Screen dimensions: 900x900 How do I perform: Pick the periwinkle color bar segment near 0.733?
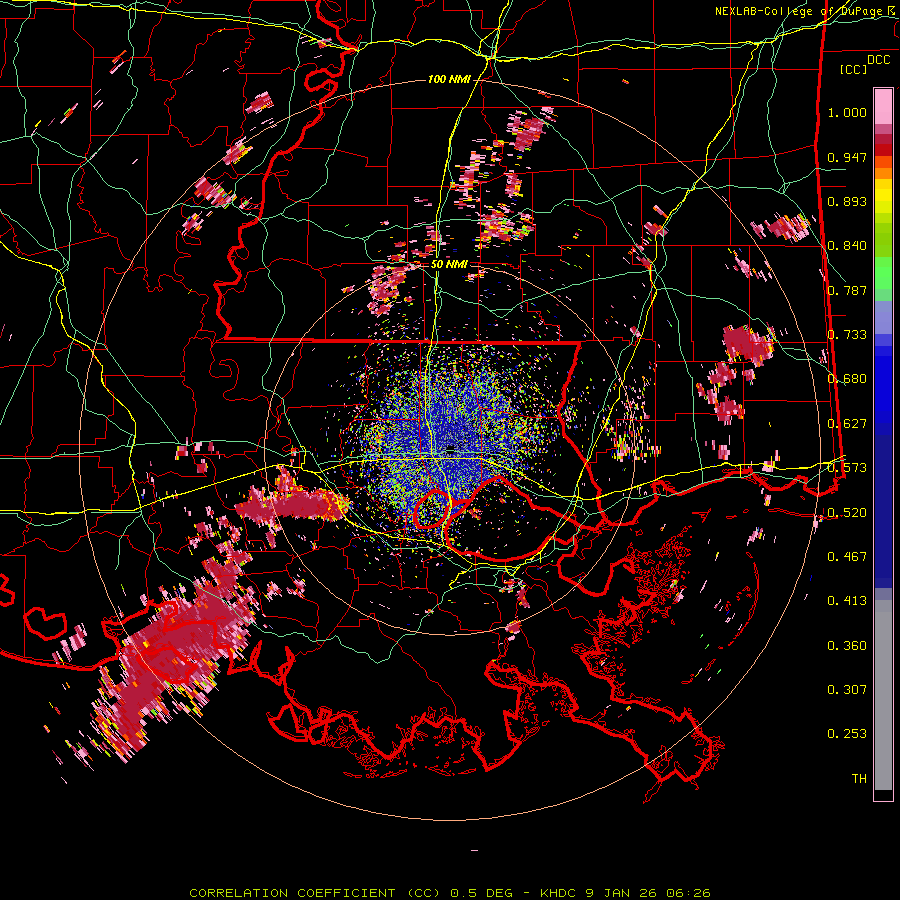click(x=883, y=317)
